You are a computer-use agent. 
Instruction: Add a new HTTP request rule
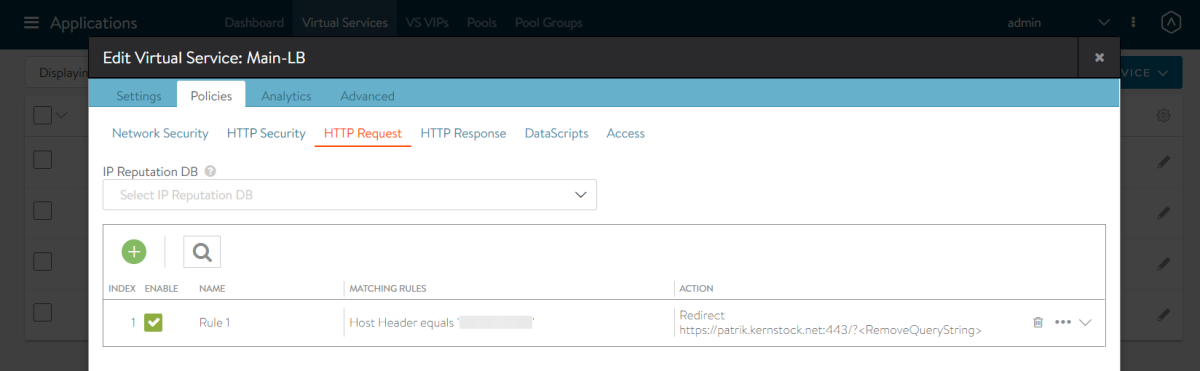pos(134,252)
